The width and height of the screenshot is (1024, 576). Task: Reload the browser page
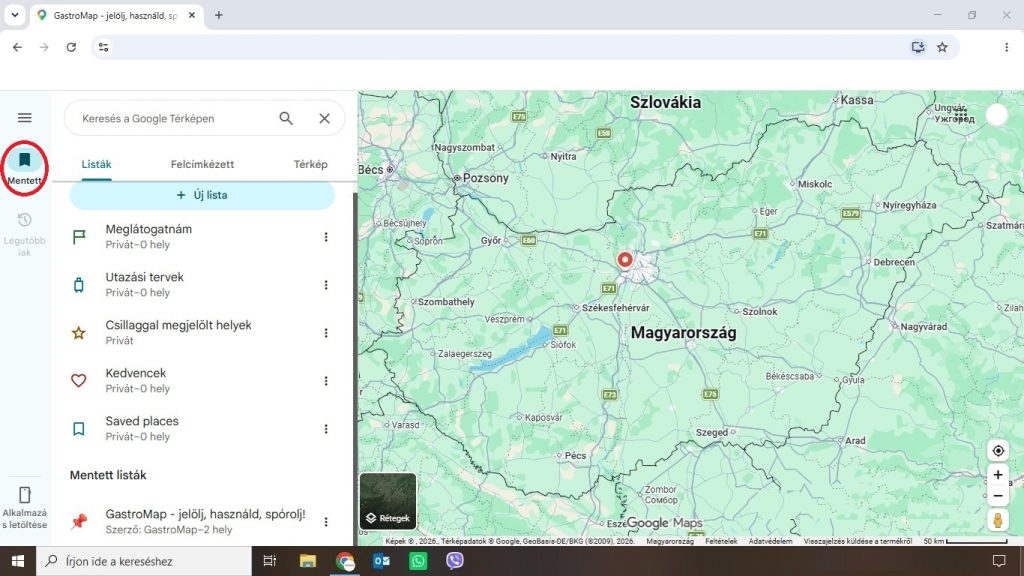[x=71, y=47]
